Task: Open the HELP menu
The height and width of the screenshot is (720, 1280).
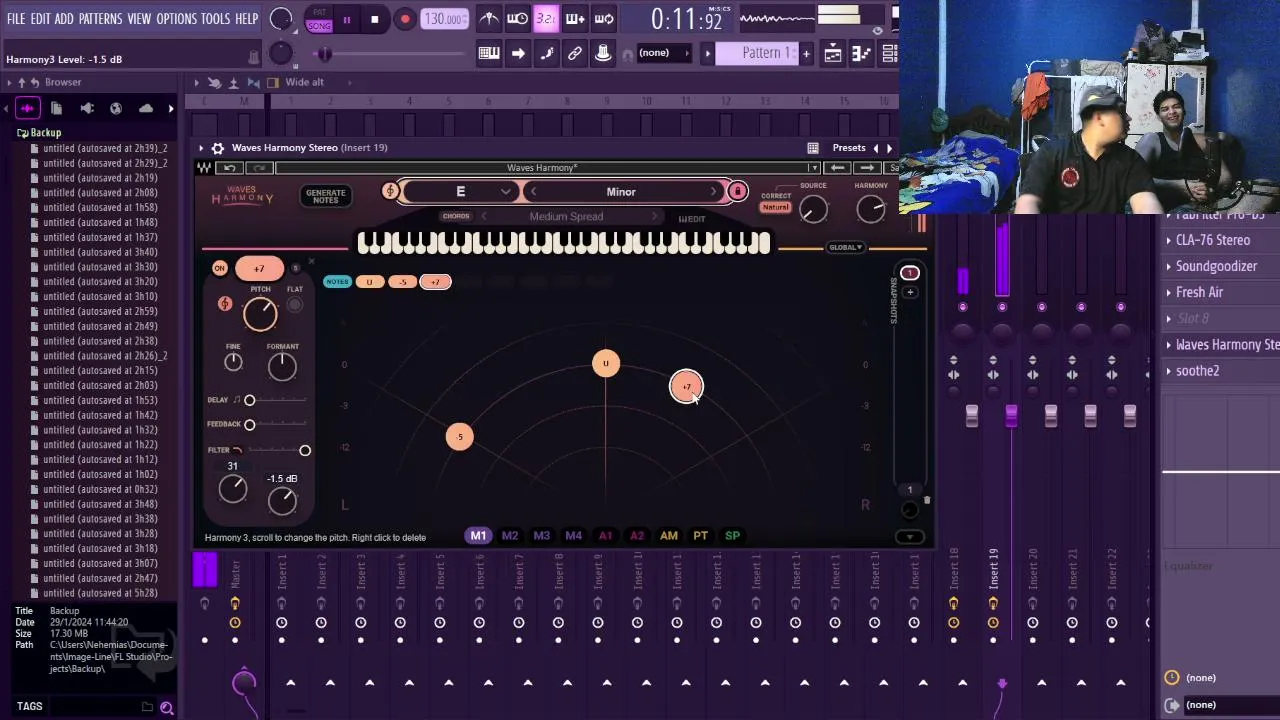Action: coord(246,19)
